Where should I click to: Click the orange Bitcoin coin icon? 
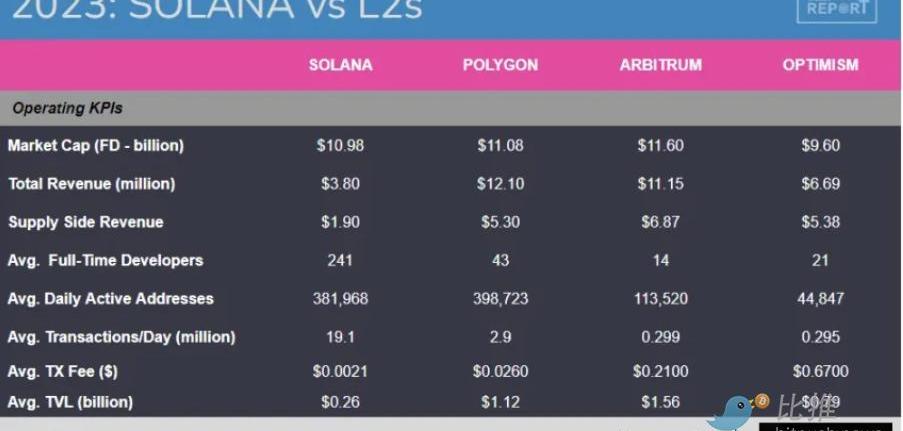pyautogui.click(x=762, y=401)
